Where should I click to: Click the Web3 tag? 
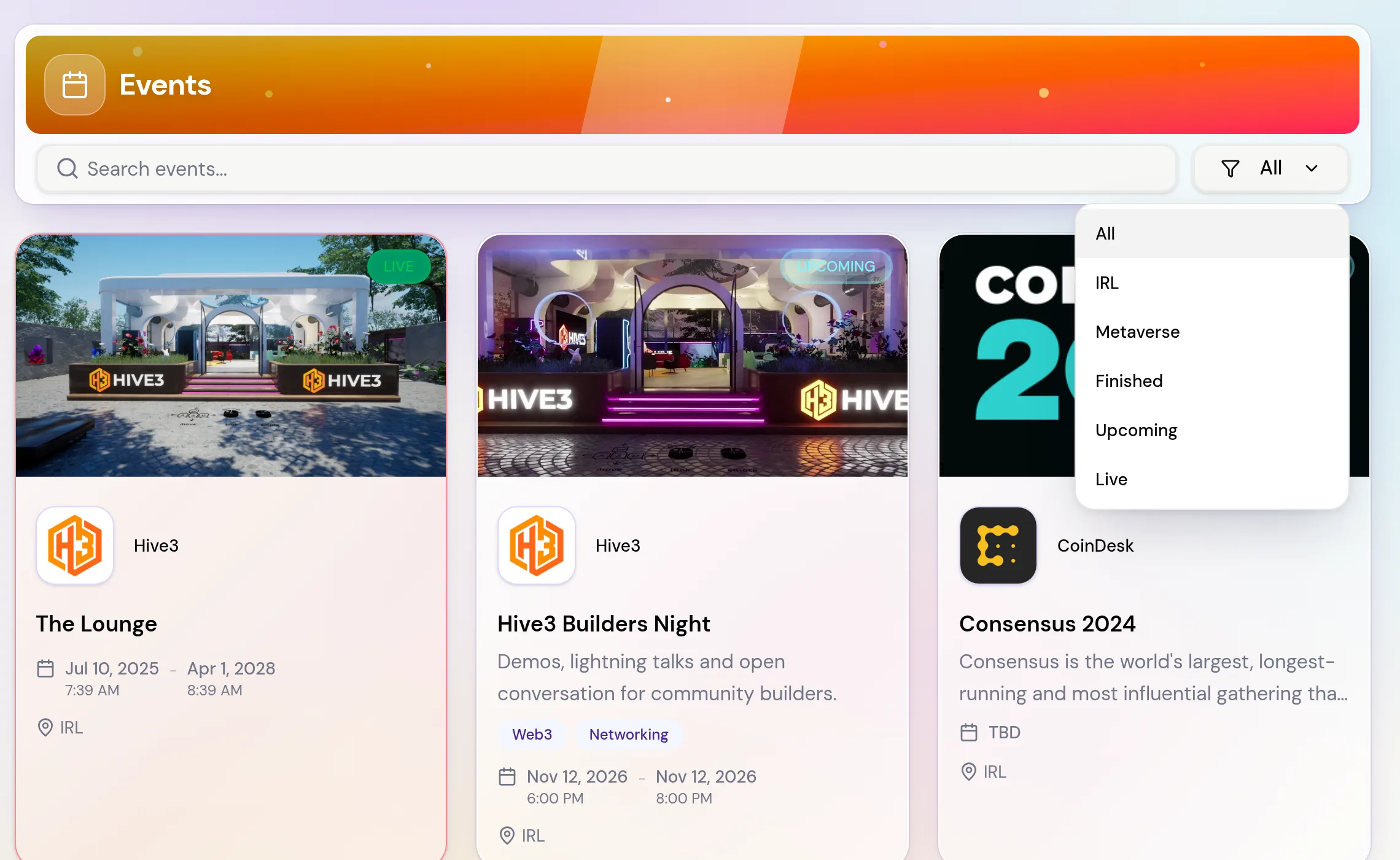click(532, 734)
